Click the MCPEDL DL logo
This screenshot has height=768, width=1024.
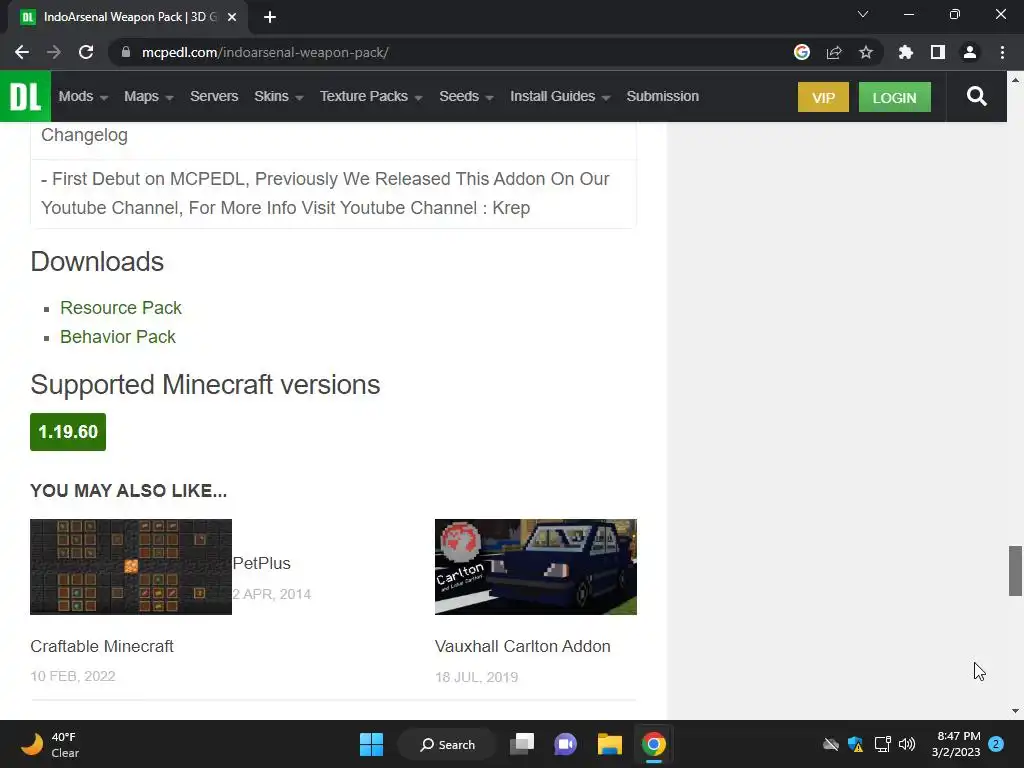[25, 96]
